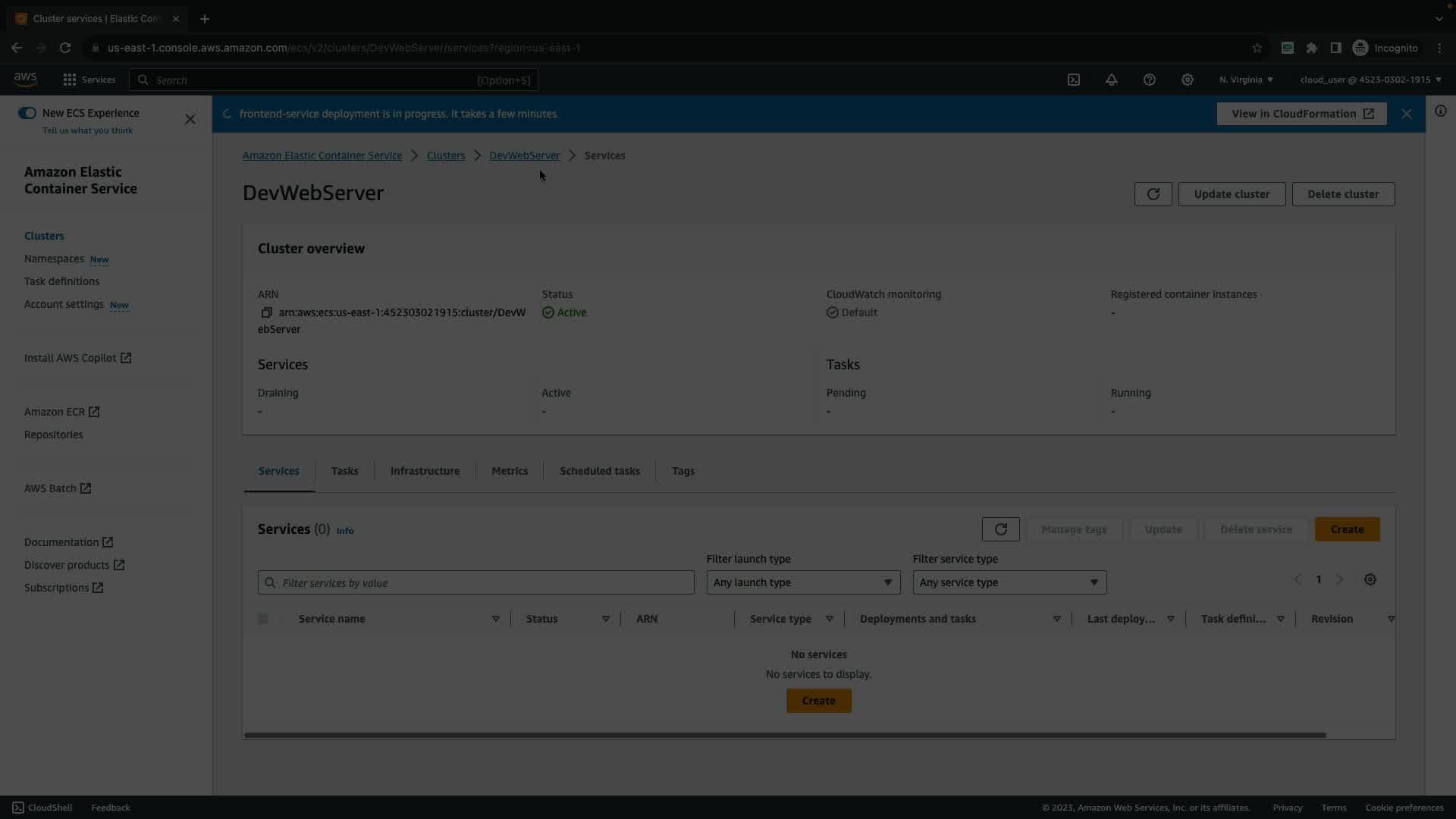Switch to the Tasks tab
This screenshot has width=1456, height=819.
click(x=344, y=471)
